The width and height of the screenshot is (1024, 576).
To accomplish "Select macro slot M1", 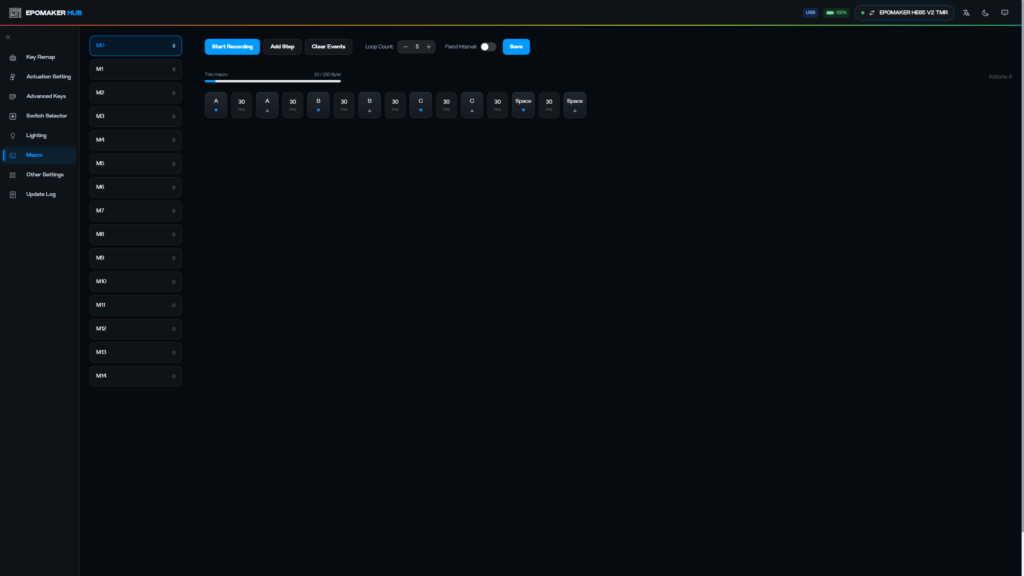I will tap(135, 69).
